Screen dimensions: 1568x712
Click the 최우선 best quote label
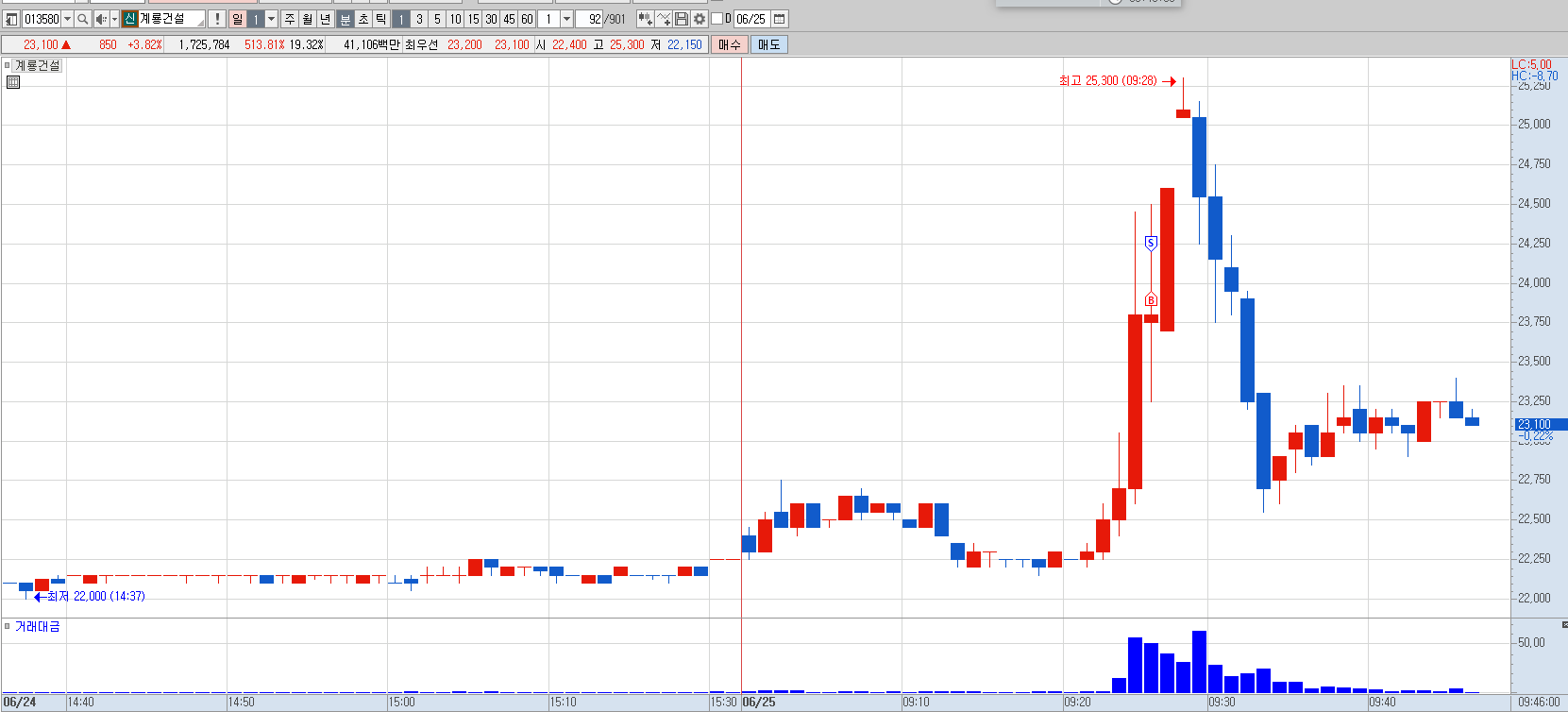tap(421, 44)
